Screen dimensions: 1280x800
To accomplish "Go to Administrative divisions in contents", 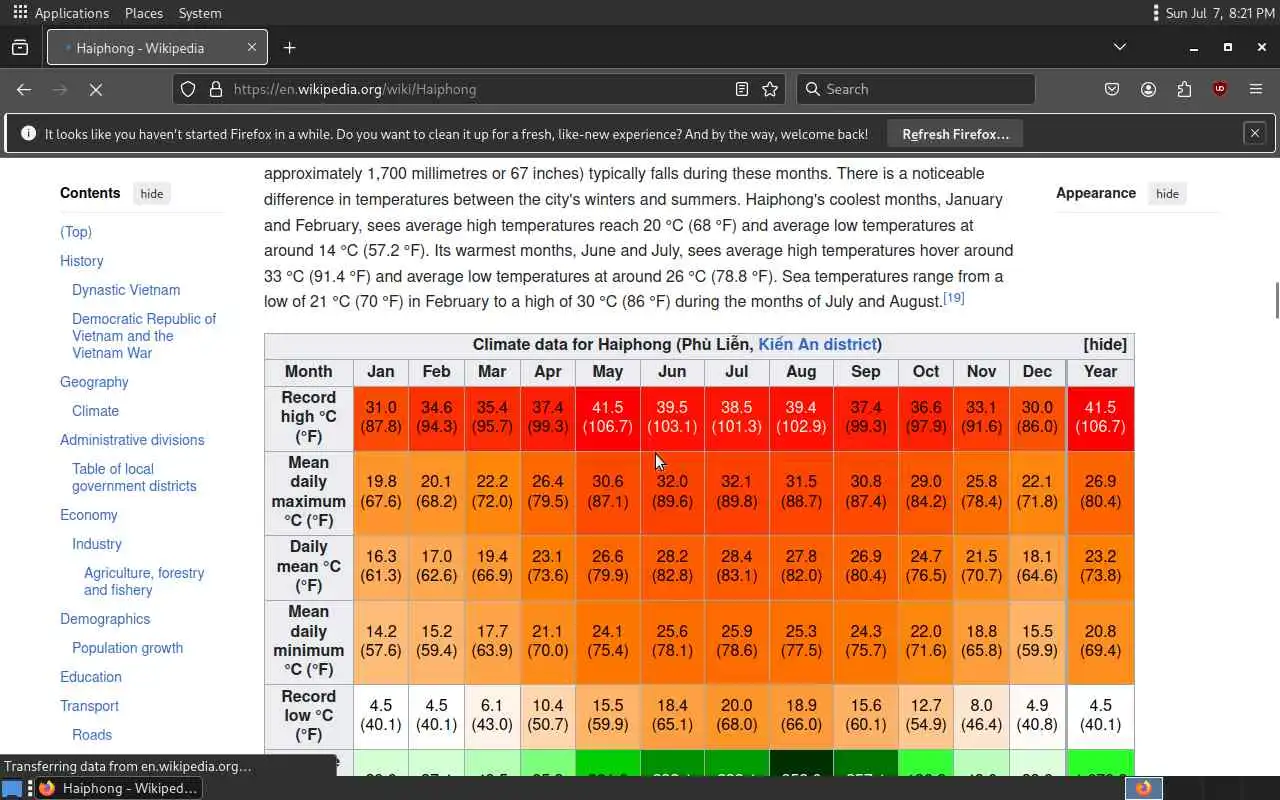I will pos(132,440).
